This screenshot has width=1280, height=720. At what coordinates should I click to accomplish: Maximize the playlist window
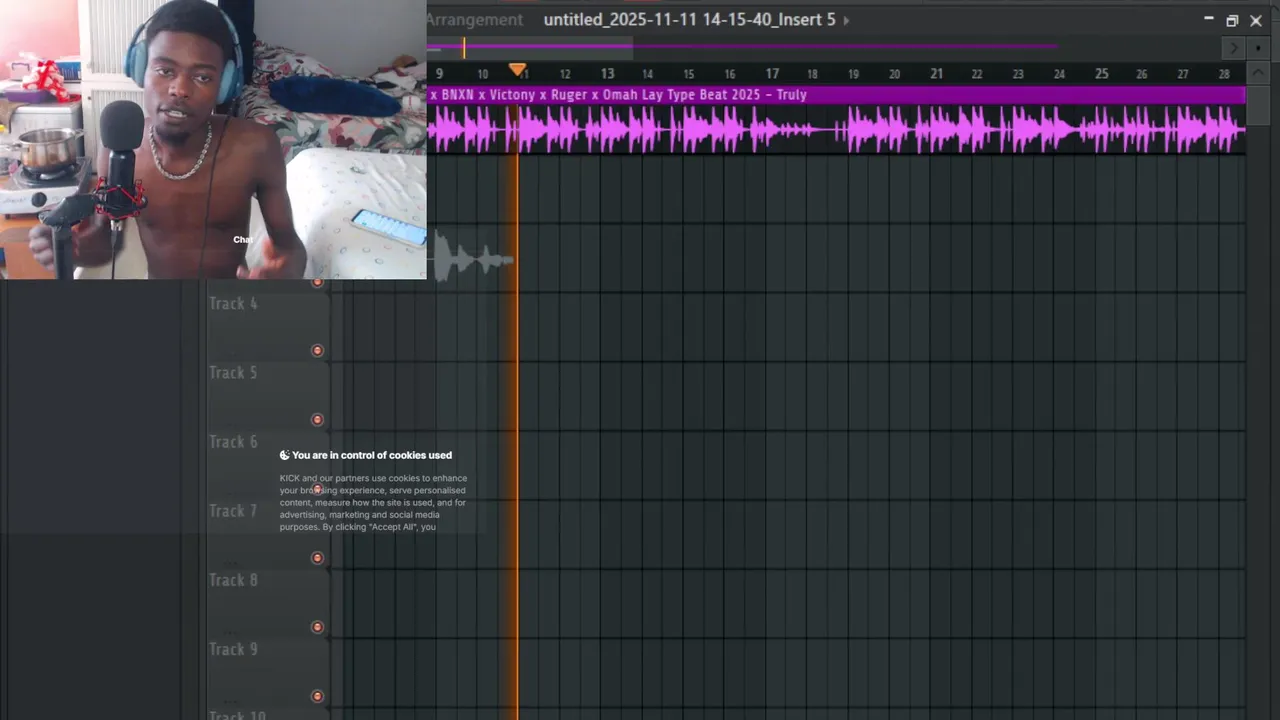pyautogui.click(x=1232, y=20)
